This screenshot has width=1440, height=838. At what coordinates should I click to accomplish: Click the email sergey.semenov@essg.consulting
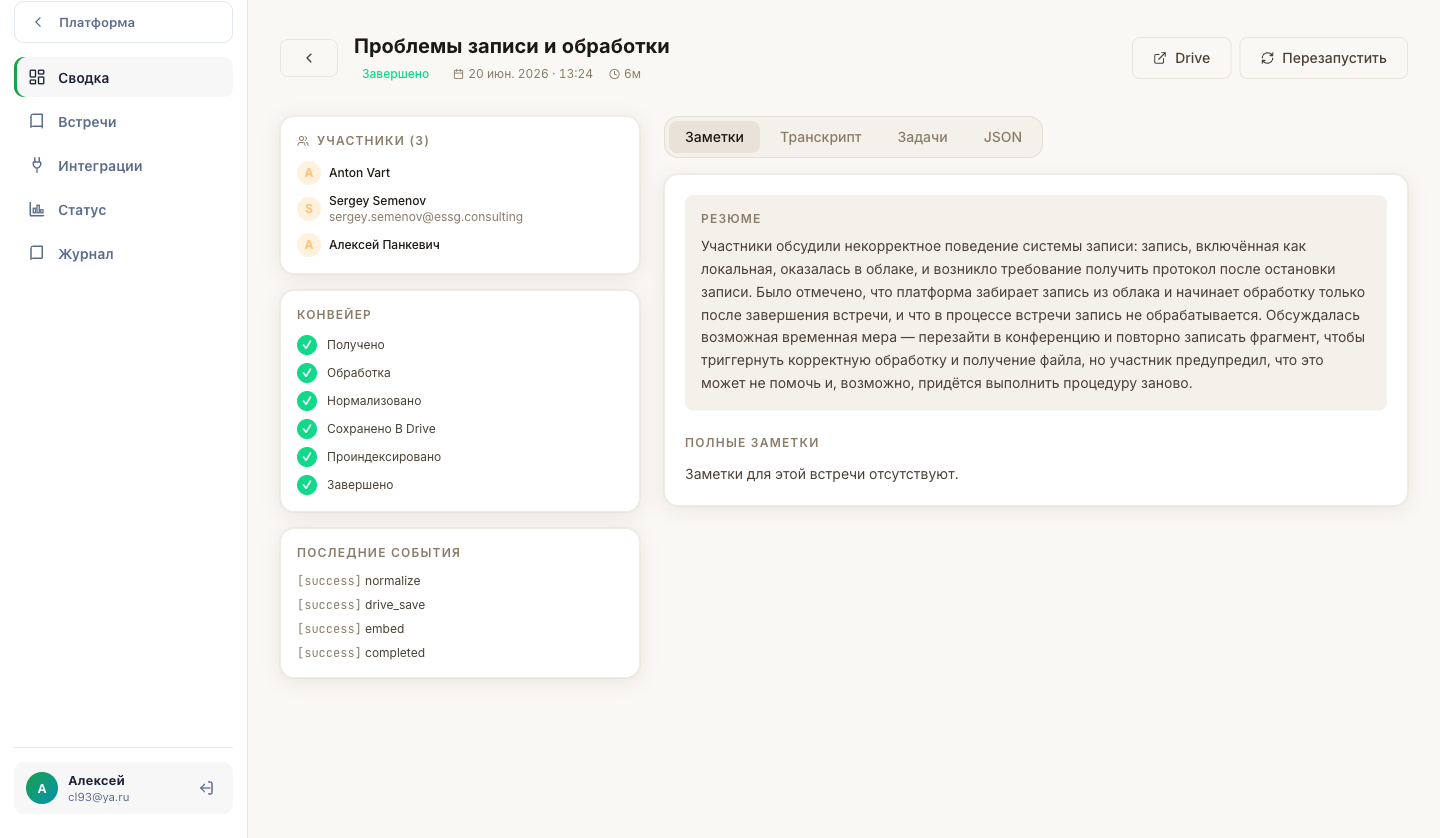click(426, 217)
